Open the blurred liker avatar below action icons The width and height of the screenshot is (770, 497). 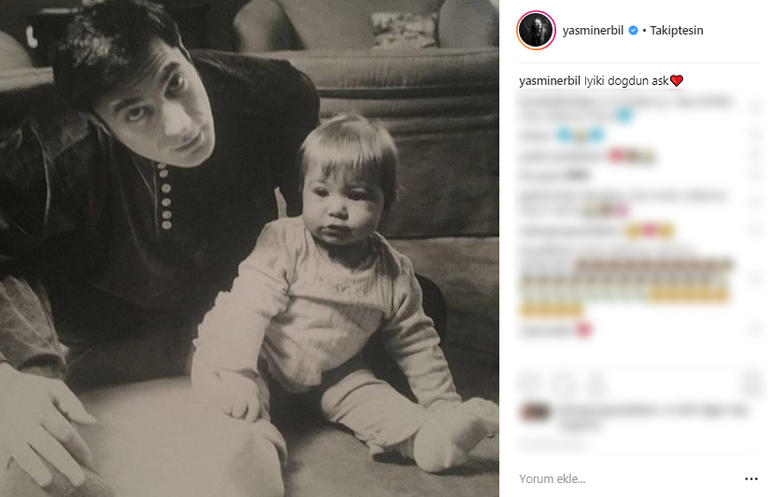pyautogui.click(x=535, y=412)
